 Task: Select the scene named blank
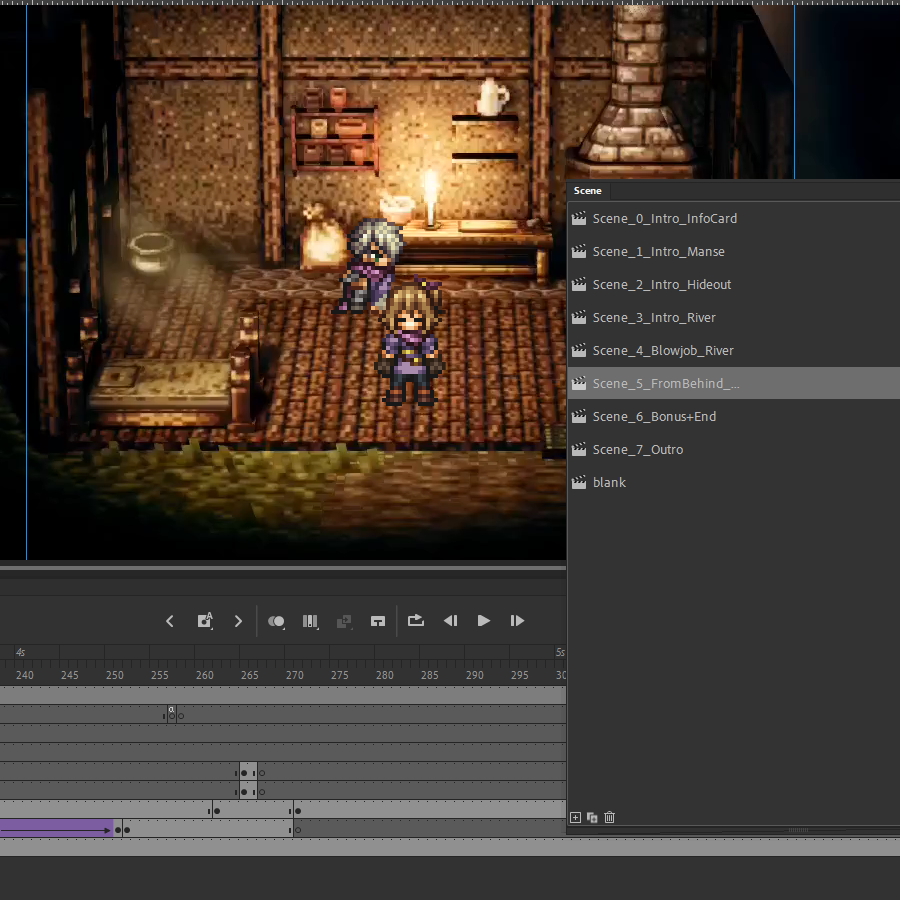point(734,483)
